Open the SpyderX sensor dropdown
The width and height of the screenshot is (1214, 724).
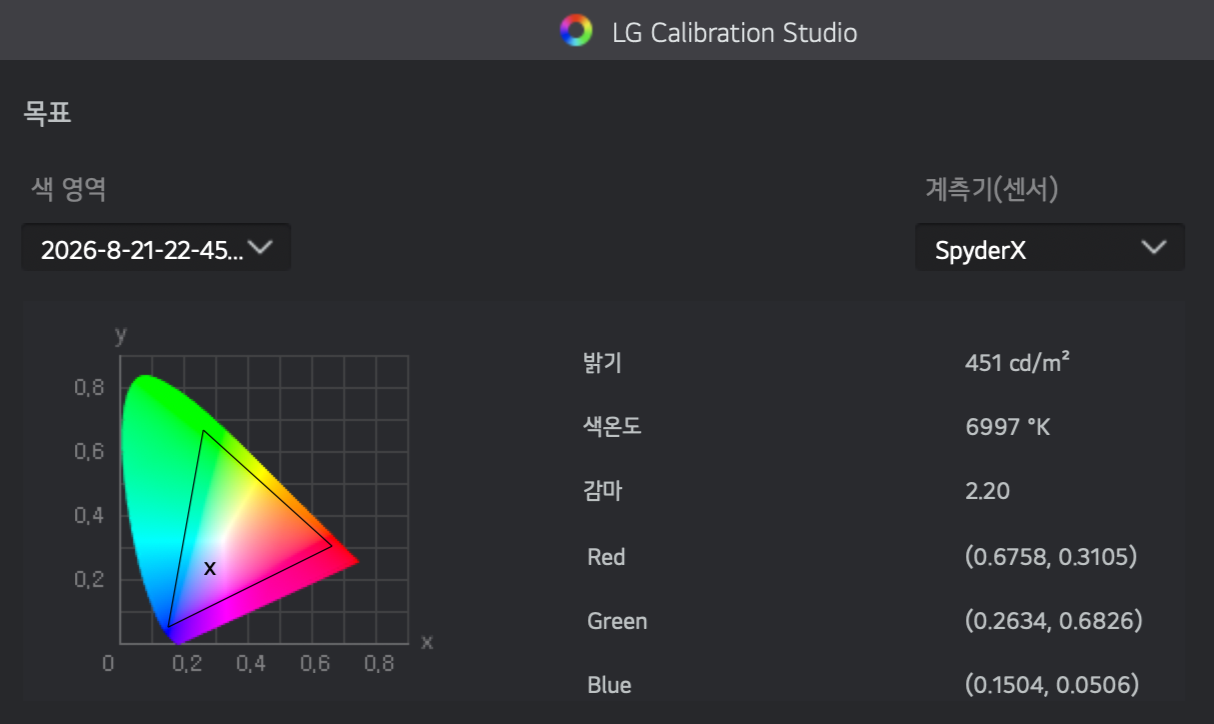tap(1050, 247)
